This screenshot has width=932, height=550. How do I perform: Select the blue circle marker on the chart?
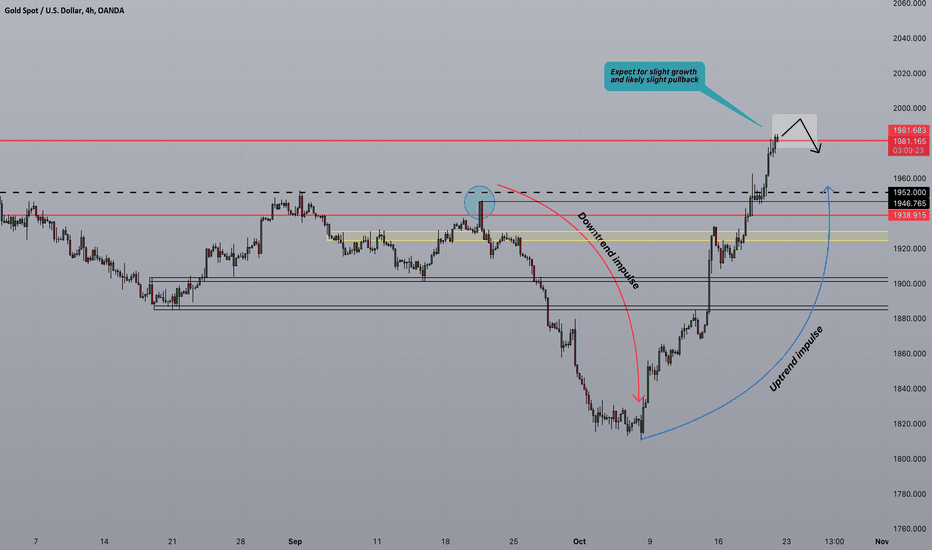(x=479, y=202)
